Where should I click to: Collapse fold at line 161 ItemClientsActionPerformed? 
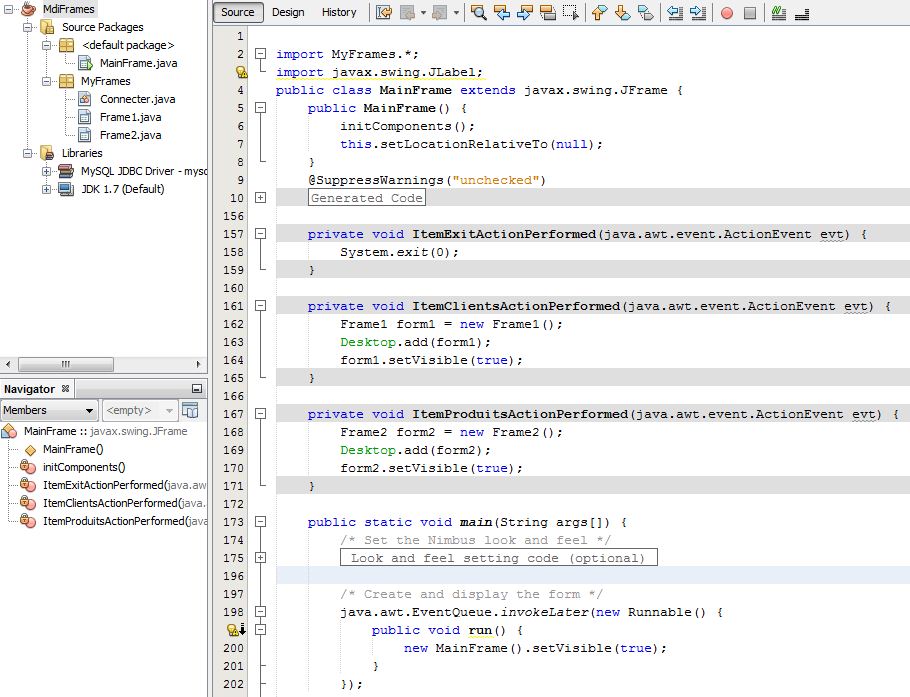(261, 306)
